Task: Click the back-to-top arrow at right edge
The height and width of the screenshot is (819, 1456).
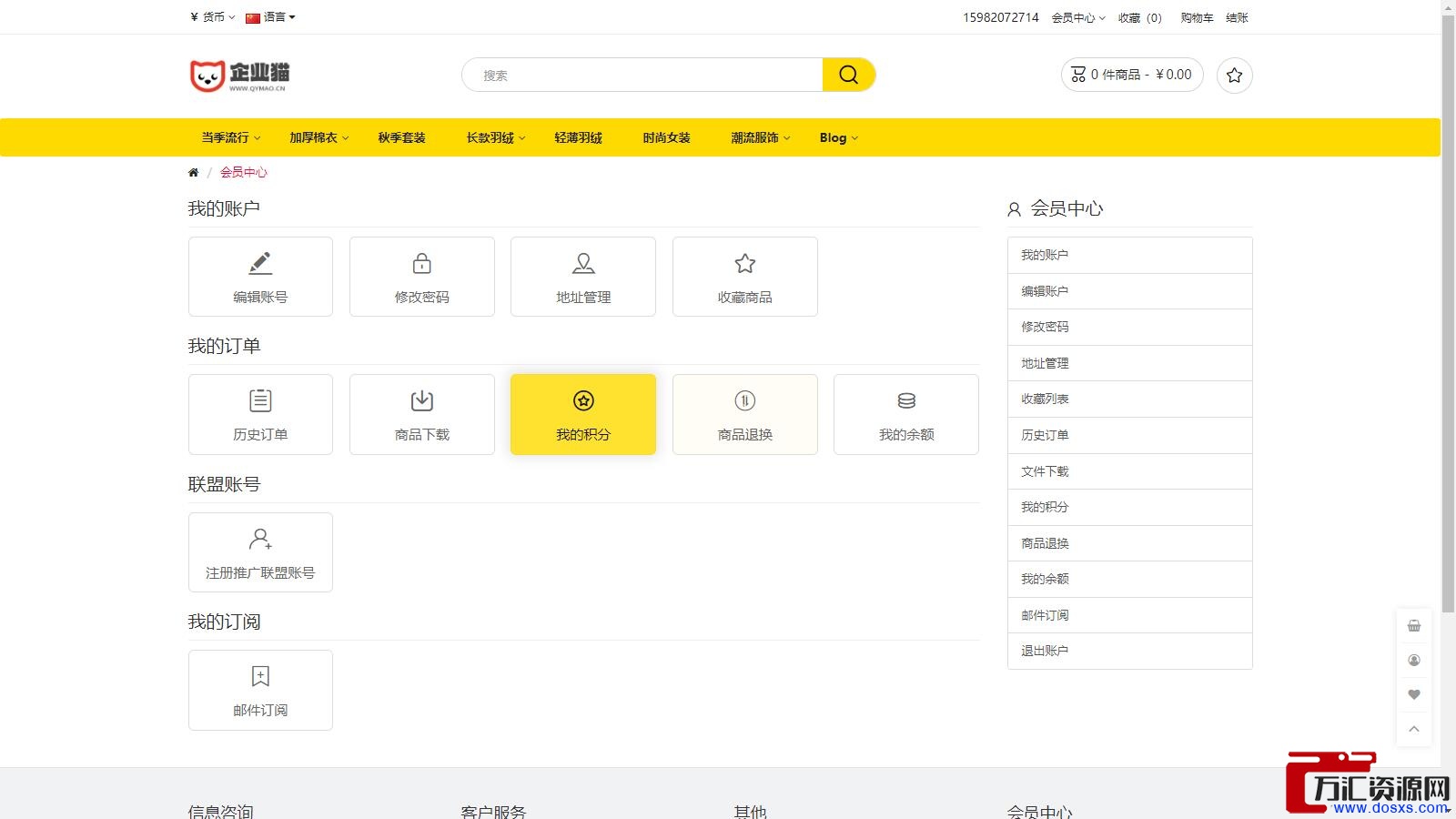Action: (1413, 729)
